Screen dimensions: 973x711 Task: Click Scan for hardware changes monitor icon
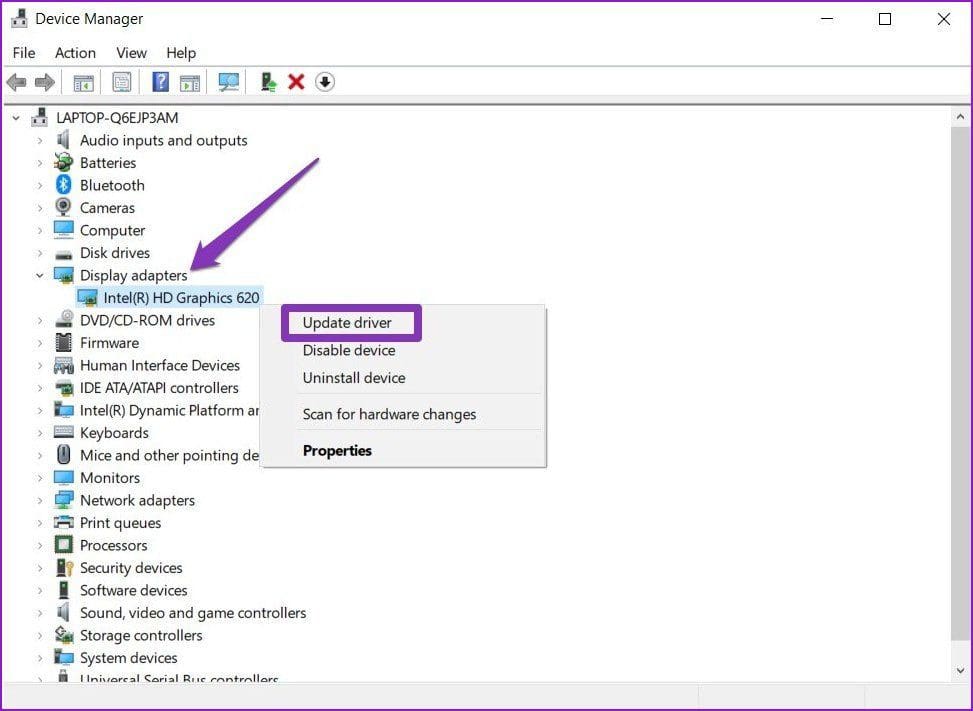click(229, 82)
